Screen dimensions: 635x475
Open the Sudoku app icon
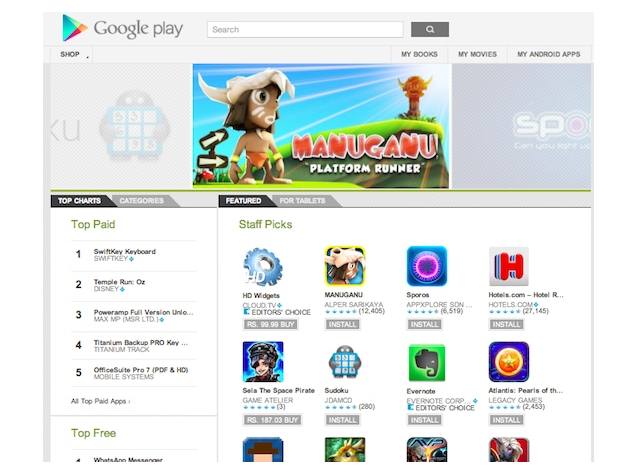pyautogui.click(x=345, y=362)
